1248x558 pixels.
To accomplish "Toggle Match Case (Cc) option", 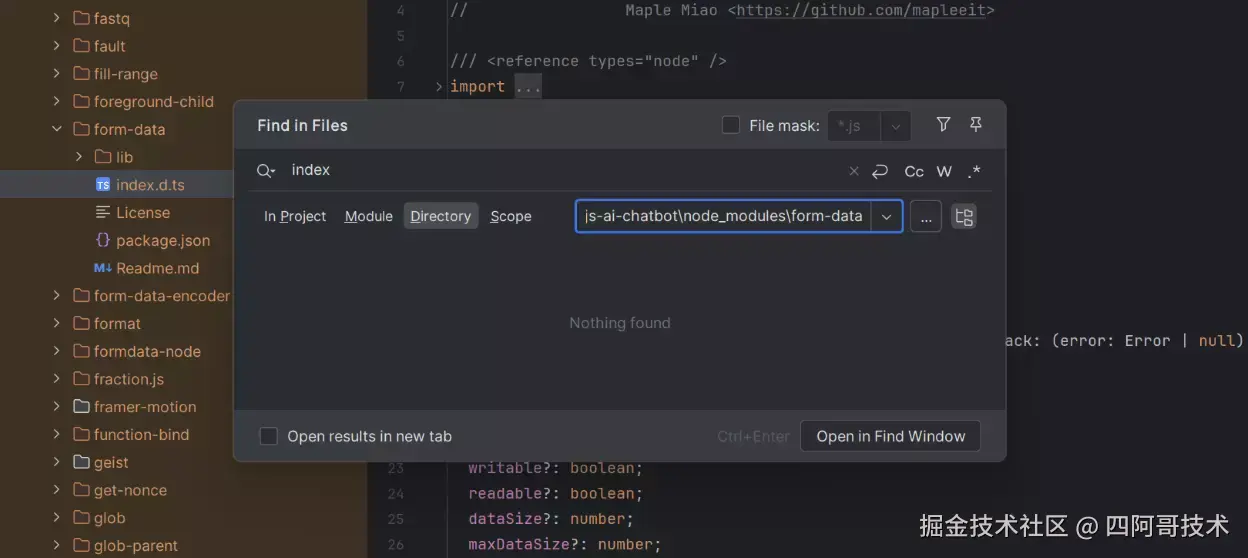I will click(914, 171).
